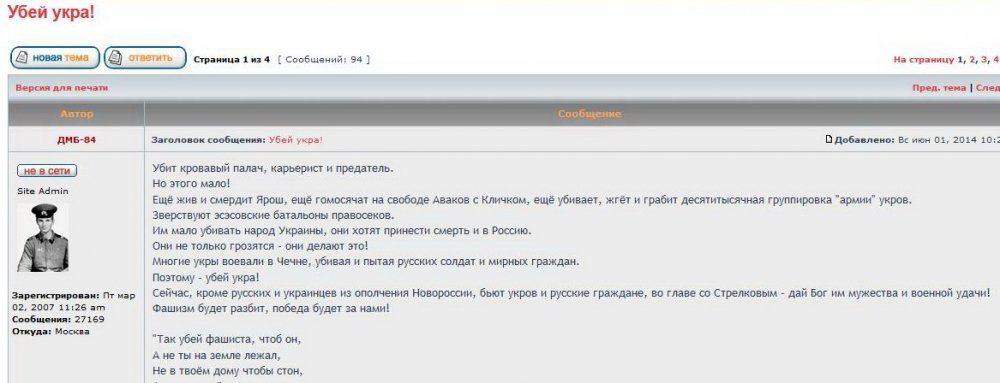Go to page 3 of the thread

pyautogui.click(x=984, y=59)
